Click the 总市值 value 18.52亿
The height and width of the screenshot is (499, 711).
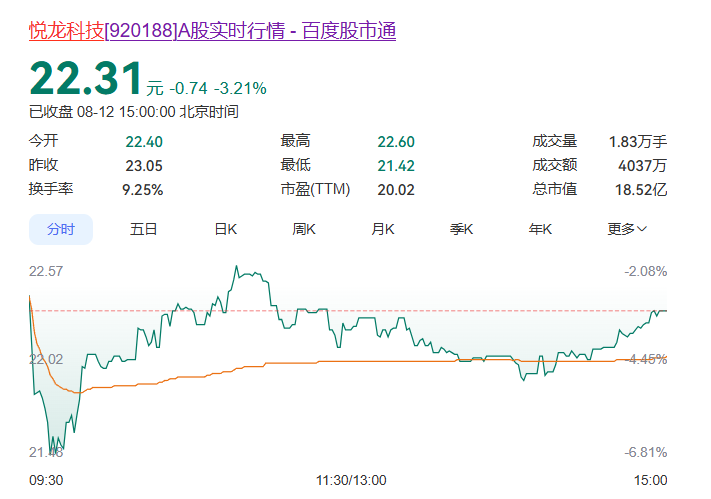(x=641, y=190)
